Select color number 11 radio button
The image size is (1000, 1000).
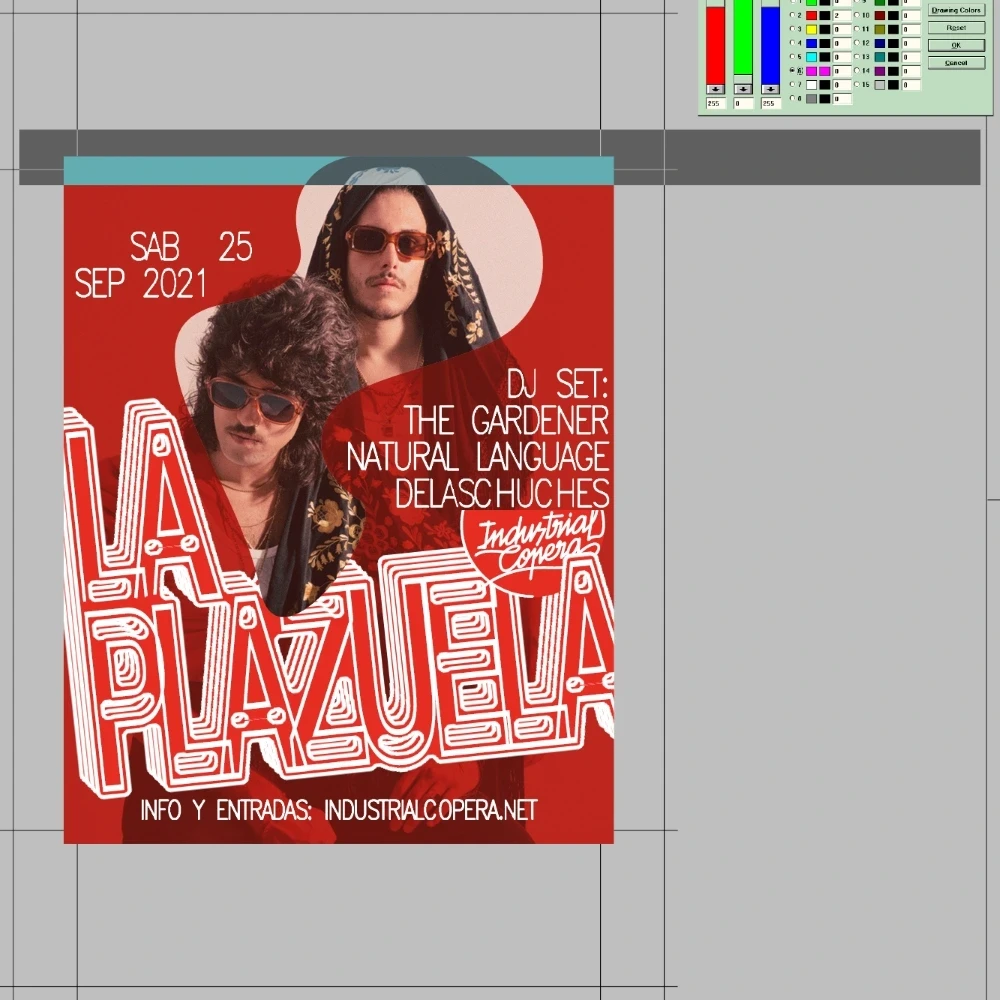(x=857, y=29)
